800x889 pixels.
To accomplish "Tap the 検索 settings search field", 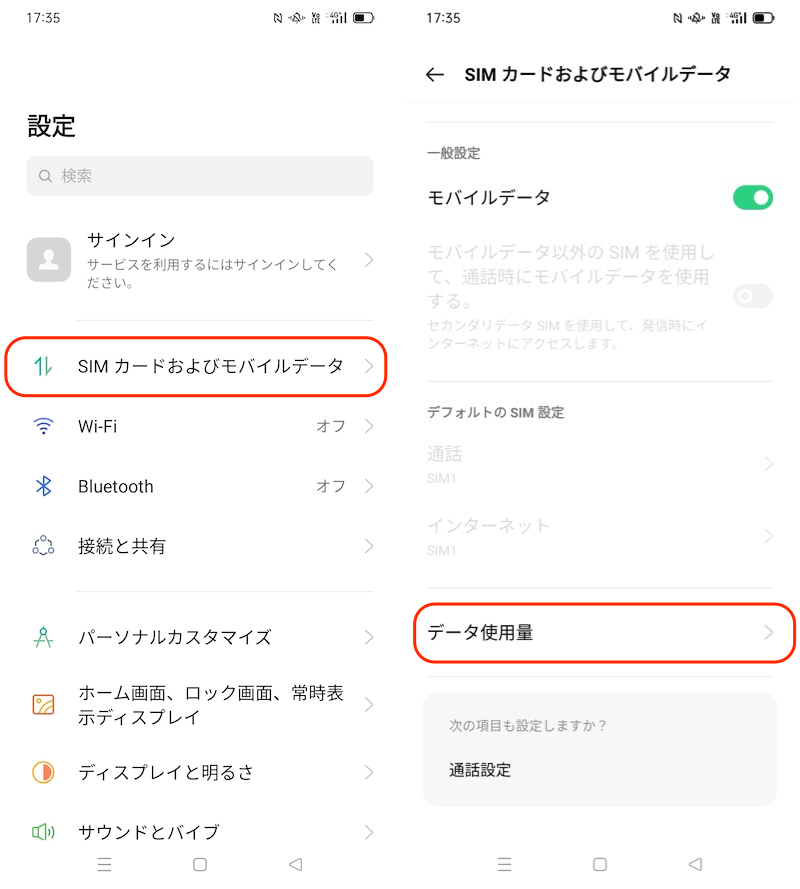I will click(x=200, y=176).
